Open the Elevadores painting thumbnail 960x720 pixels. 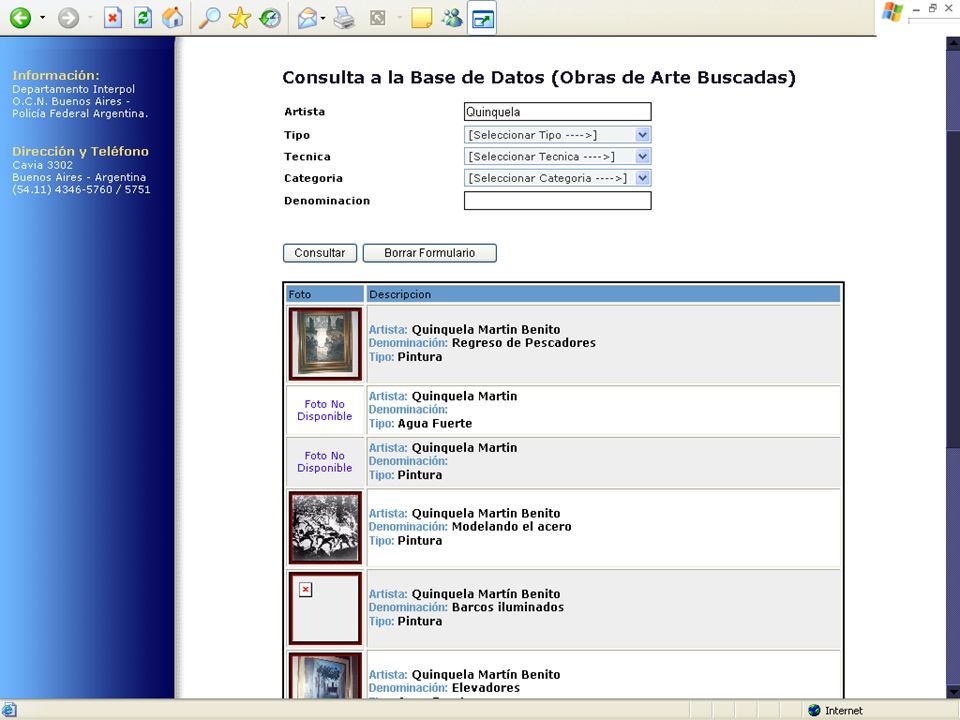point(325,675)
